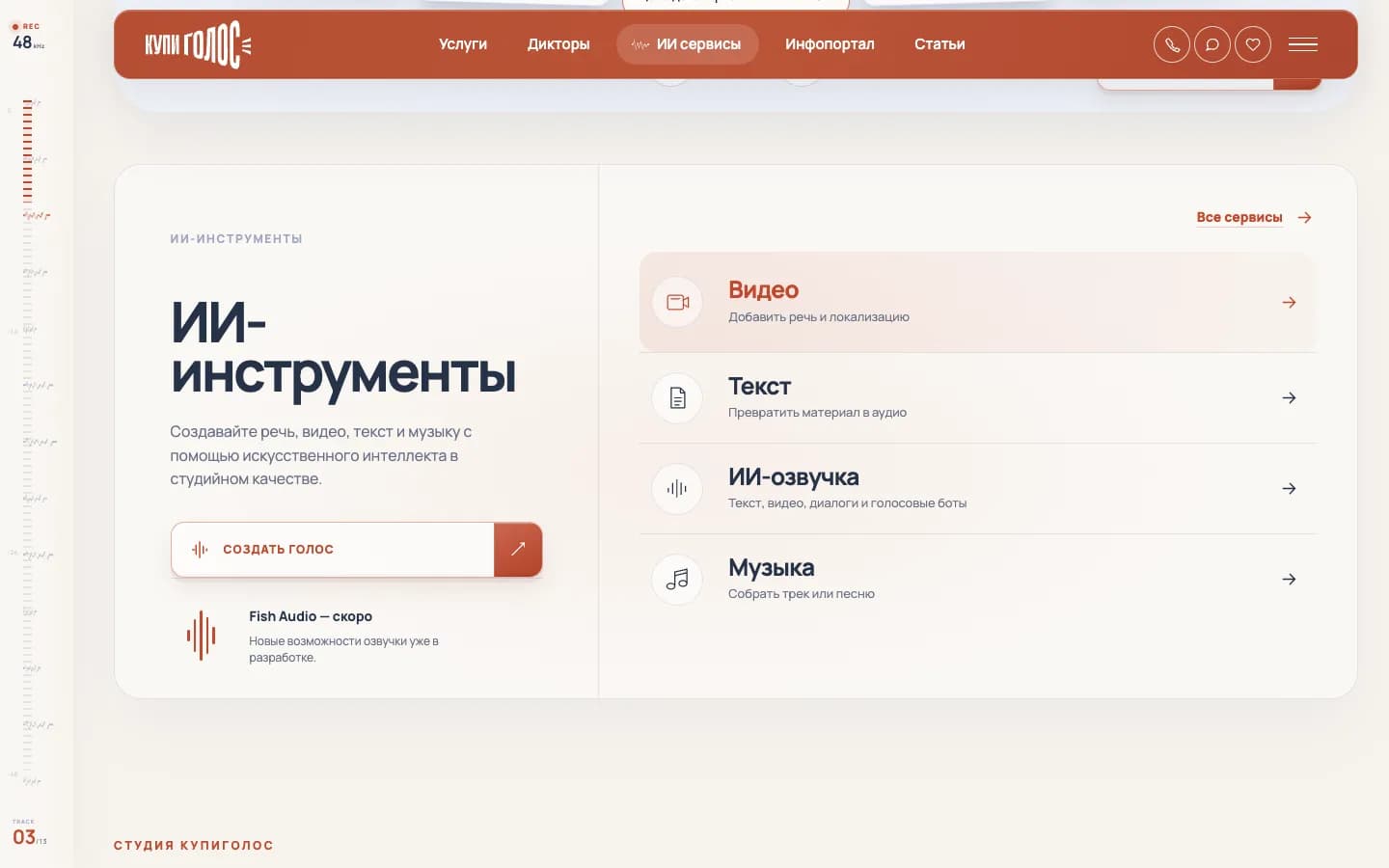Click the phone call icon
This screenshot has width=1389, height=868.
point(1172,44)
